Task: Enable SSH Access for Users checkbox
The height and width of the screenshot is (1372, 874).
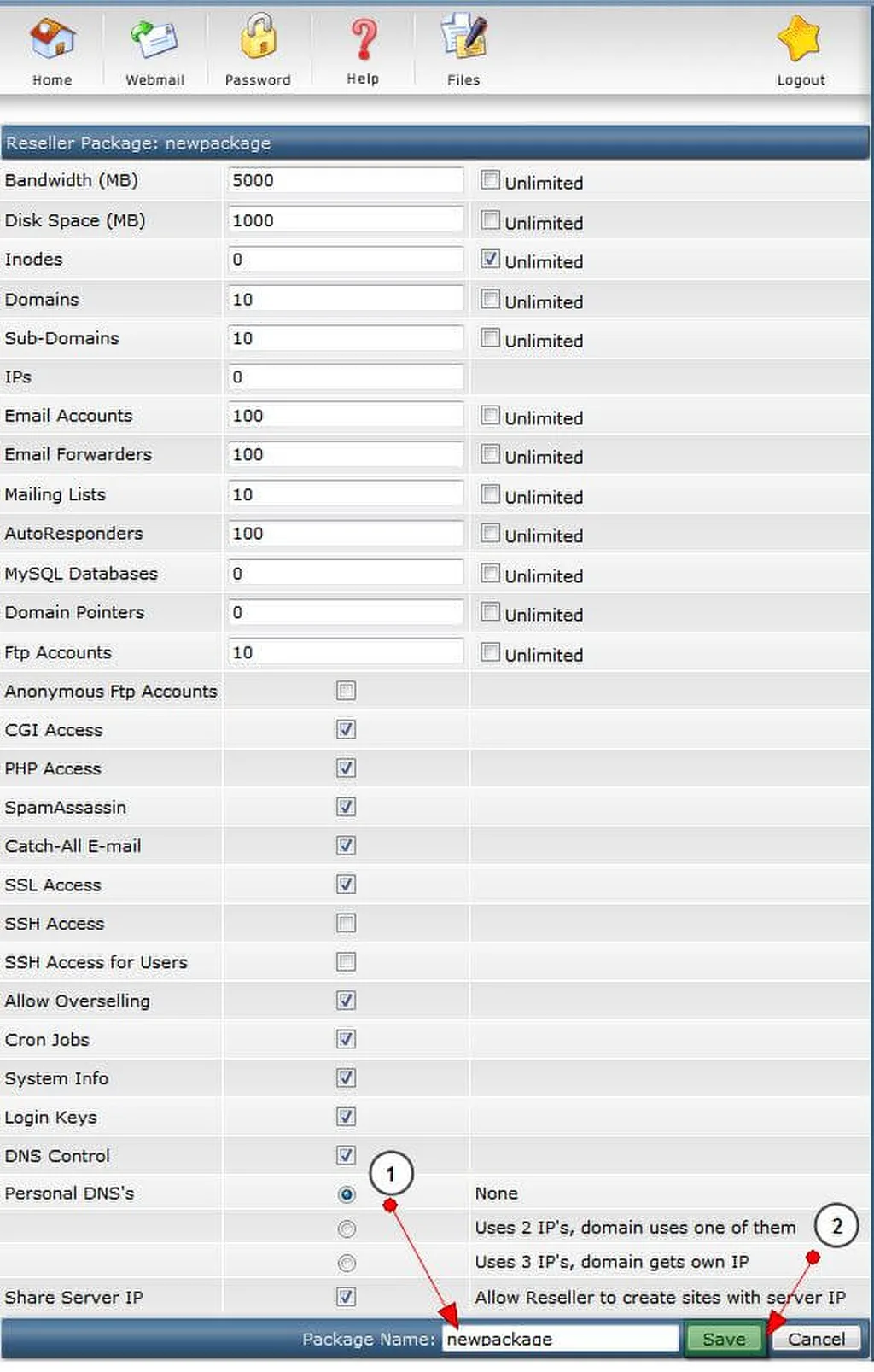Action: pos(346,961)
